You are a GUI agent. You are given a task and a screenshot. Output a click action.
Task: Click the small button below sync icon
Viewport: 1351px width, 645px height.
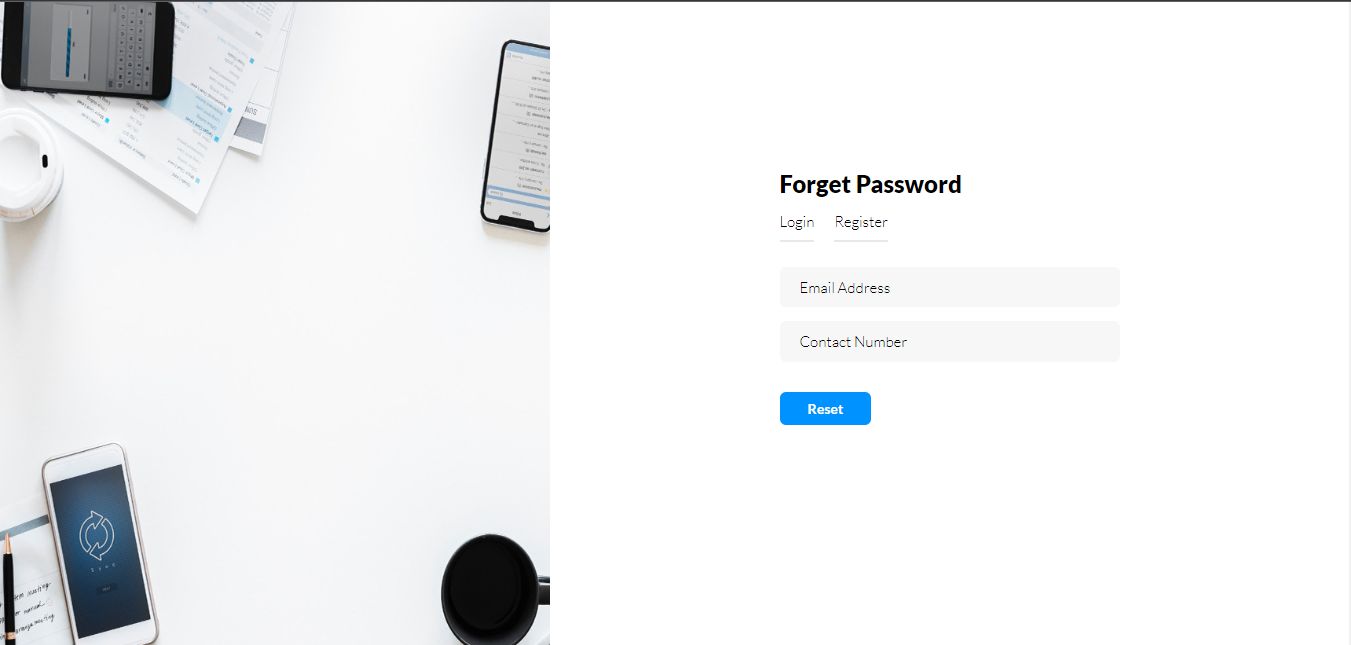point(105,590)
